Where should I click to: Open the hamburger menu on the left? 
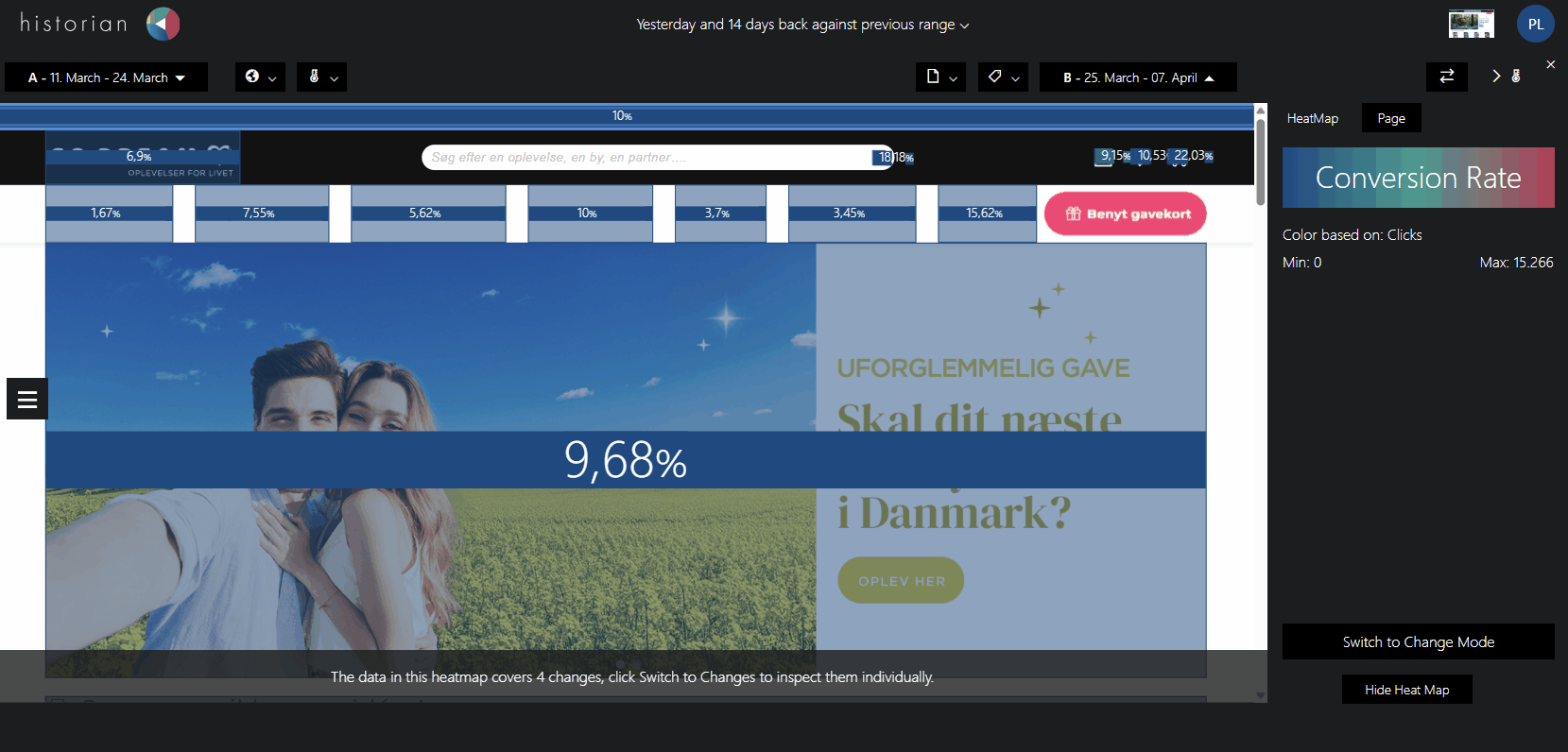(27, 400)
